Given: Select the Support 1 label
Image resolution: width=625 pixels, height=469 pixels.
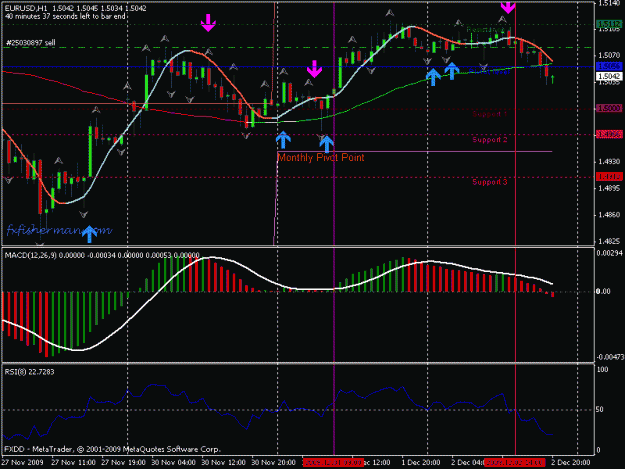Looking at the screenshot, I should pyautogui.click(x=490, y=114).
